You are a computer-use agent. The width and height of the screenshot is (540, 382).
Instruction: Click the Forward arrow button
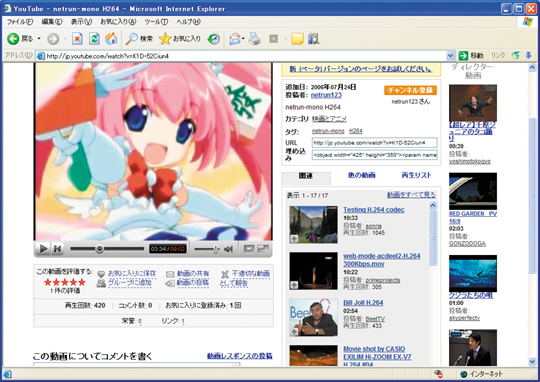tap(53, 39)
